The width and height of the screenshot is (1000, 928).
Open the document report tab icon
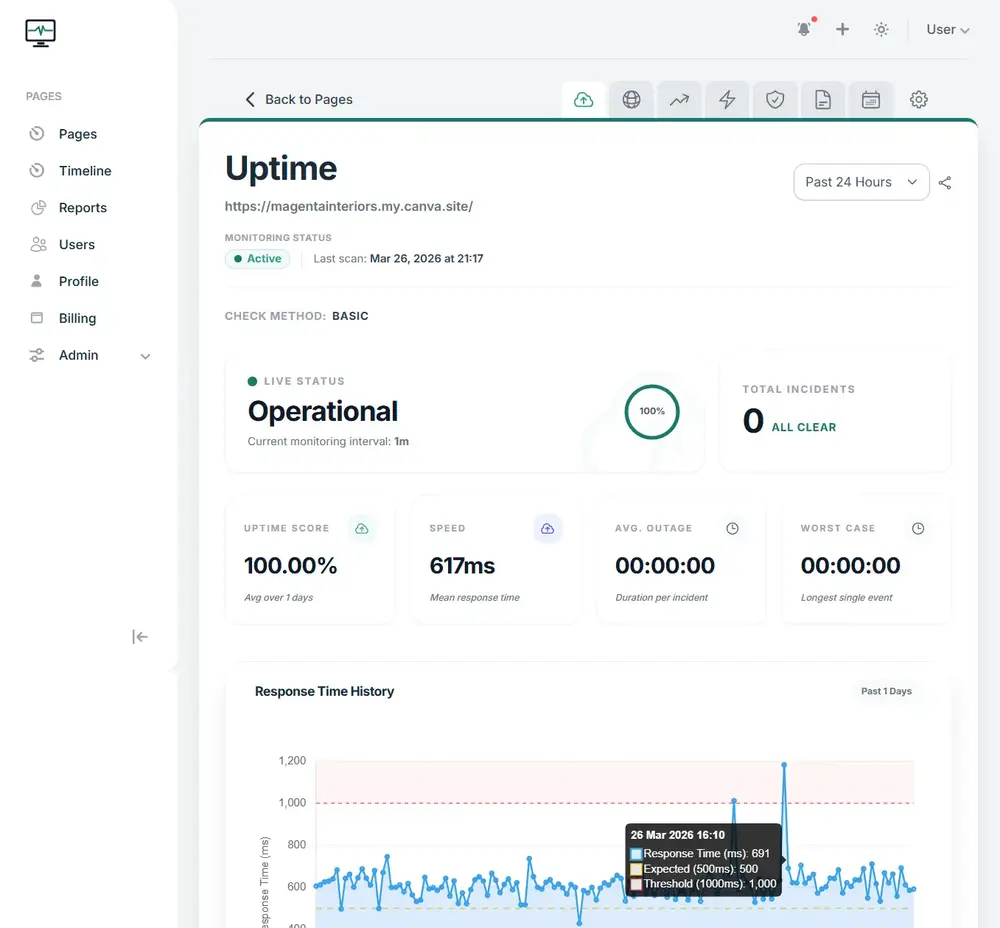[x=823, y=99]
